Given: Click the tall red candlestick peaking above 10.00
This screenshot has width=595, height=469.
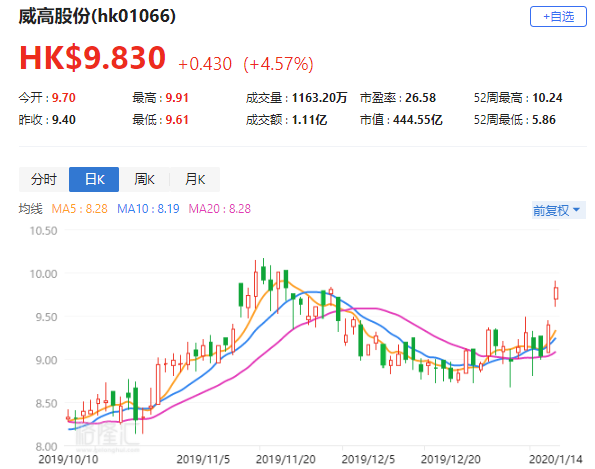Looking at the screenshot, I should click(256, 284).
